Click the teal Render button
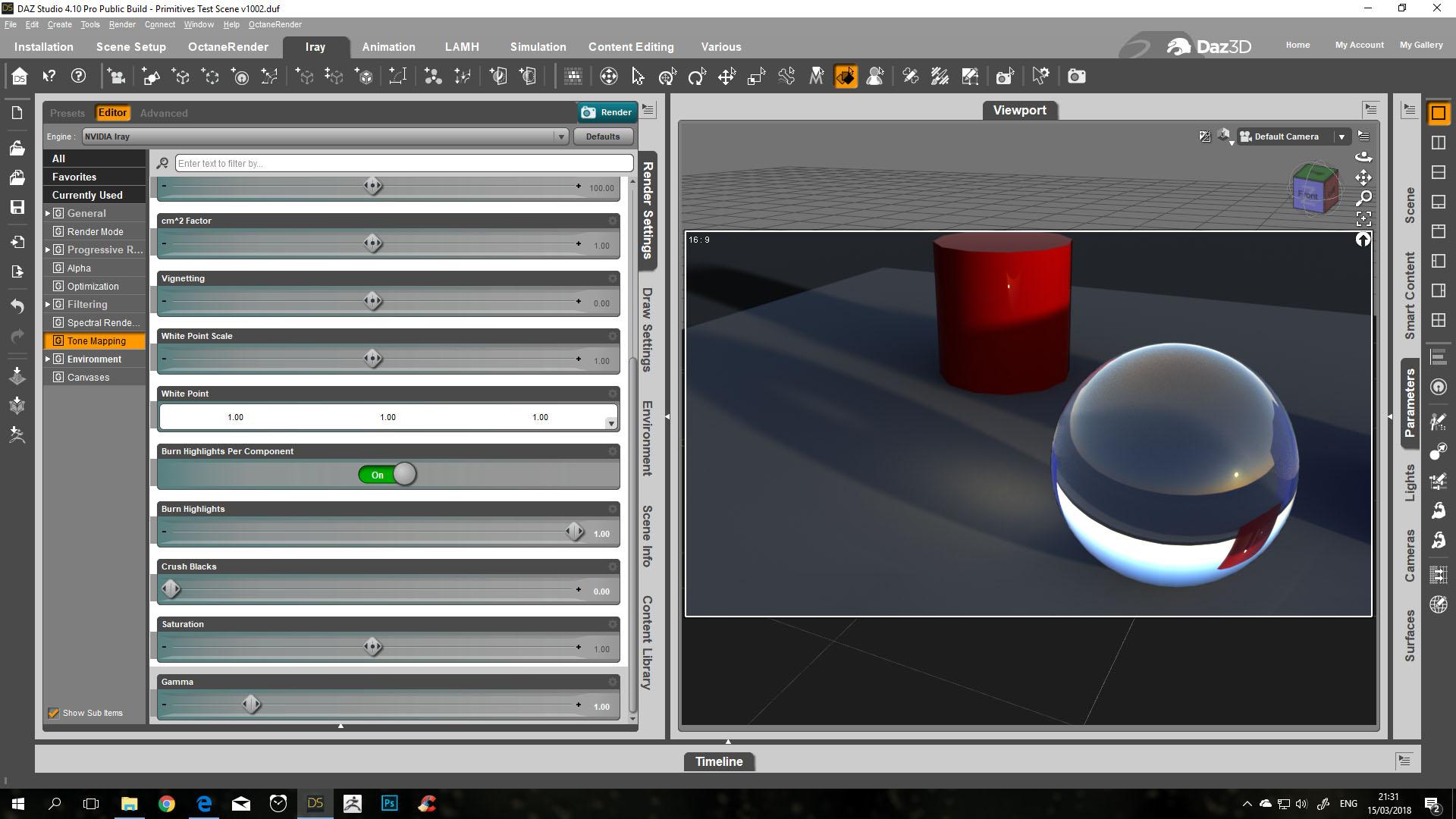Image resolution: width=1456 pixels, height=819 pixels. point(607,112)
